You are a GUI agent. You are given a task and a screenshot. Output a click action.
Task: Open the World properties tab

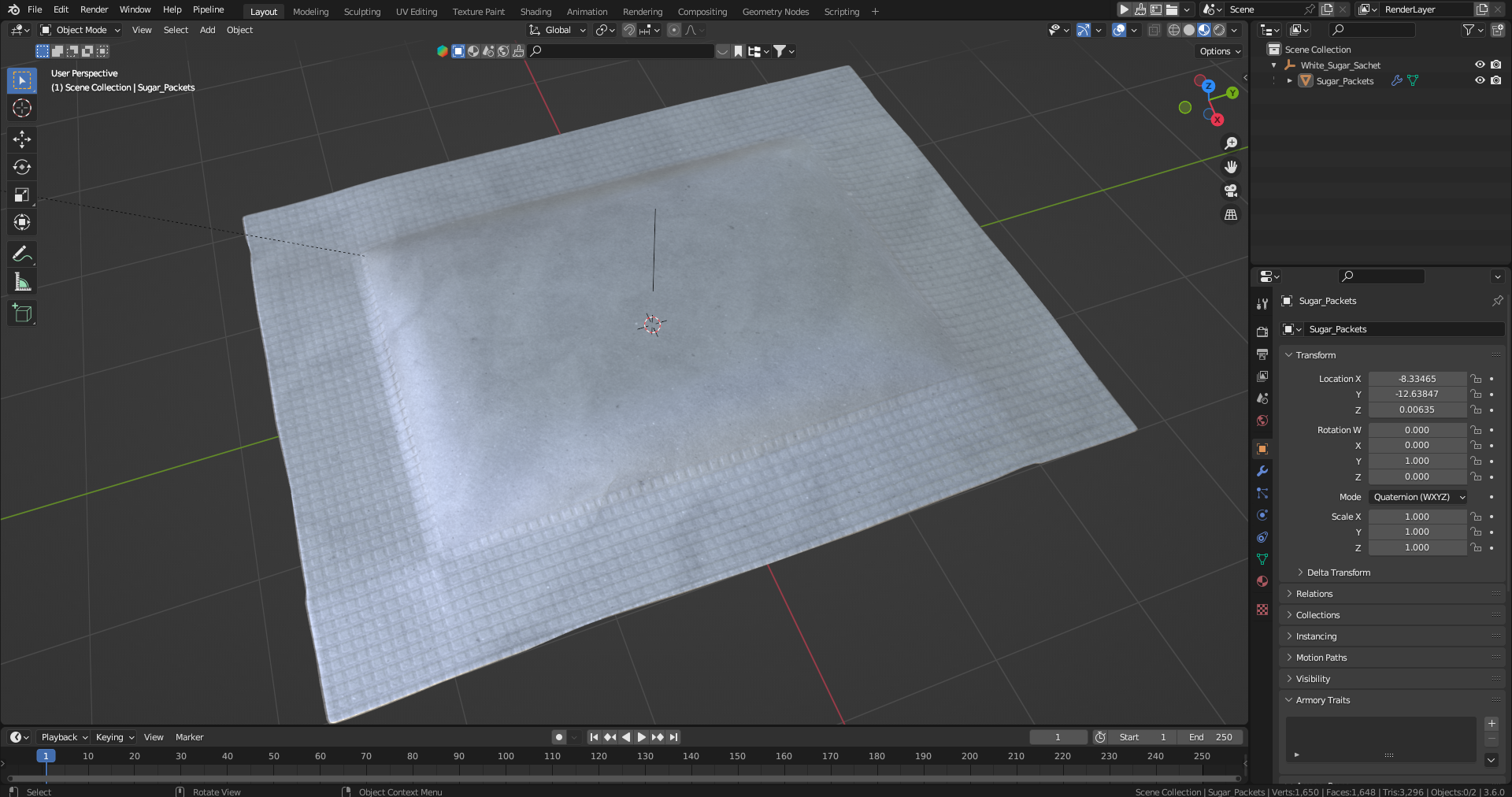click(x=1262, y=421)
